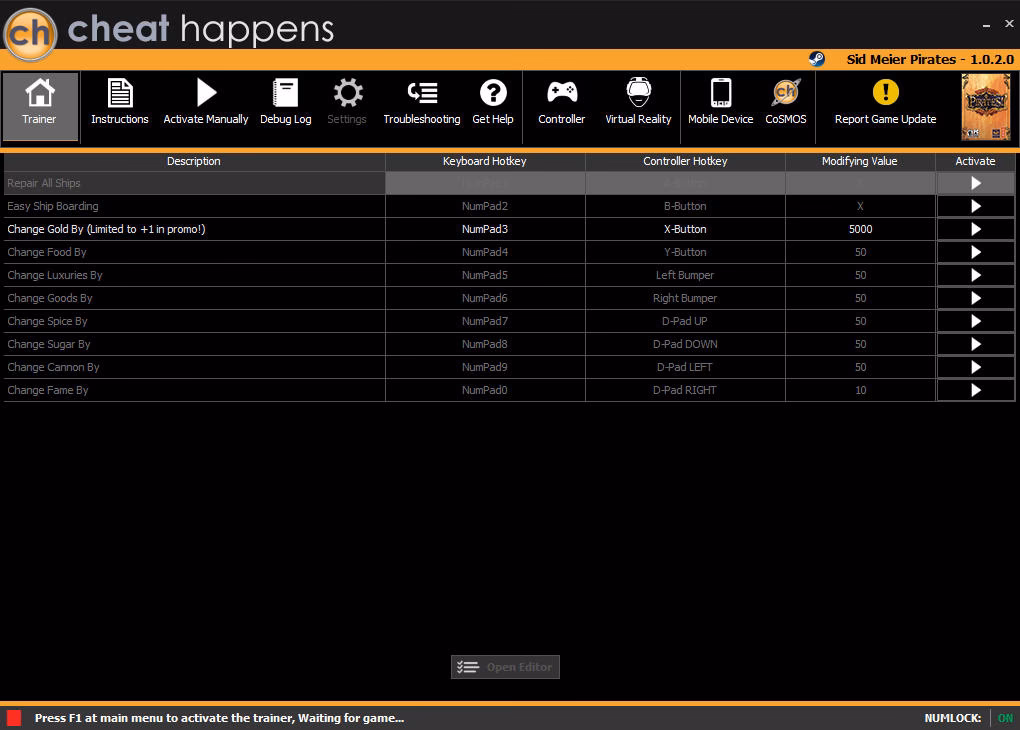Select the NumPad3 keyboard hotkey cell
Viewport: 1020px width, 730px height.
pyautogui.click(x=485, y=229)
